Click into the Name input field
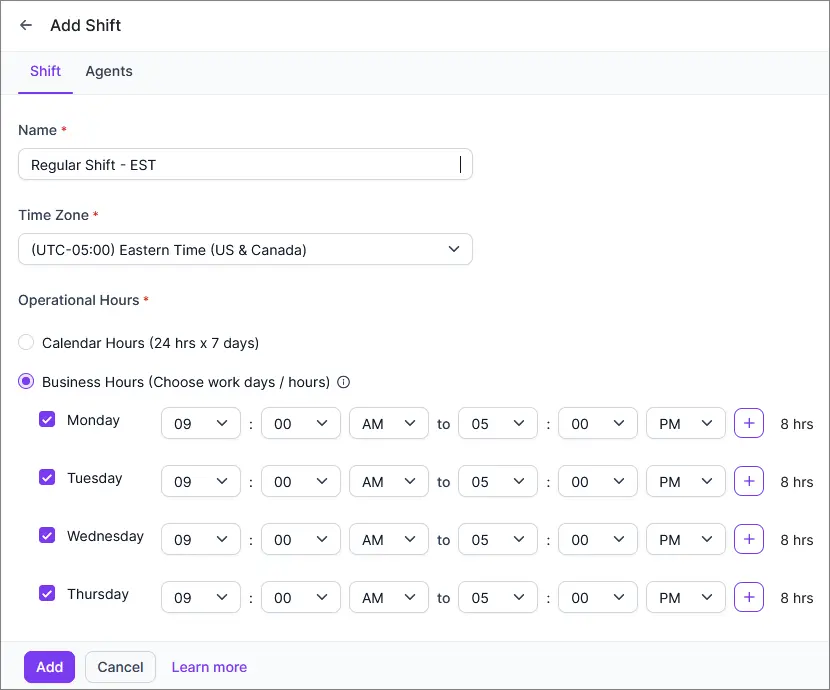 tap(245, 165)
